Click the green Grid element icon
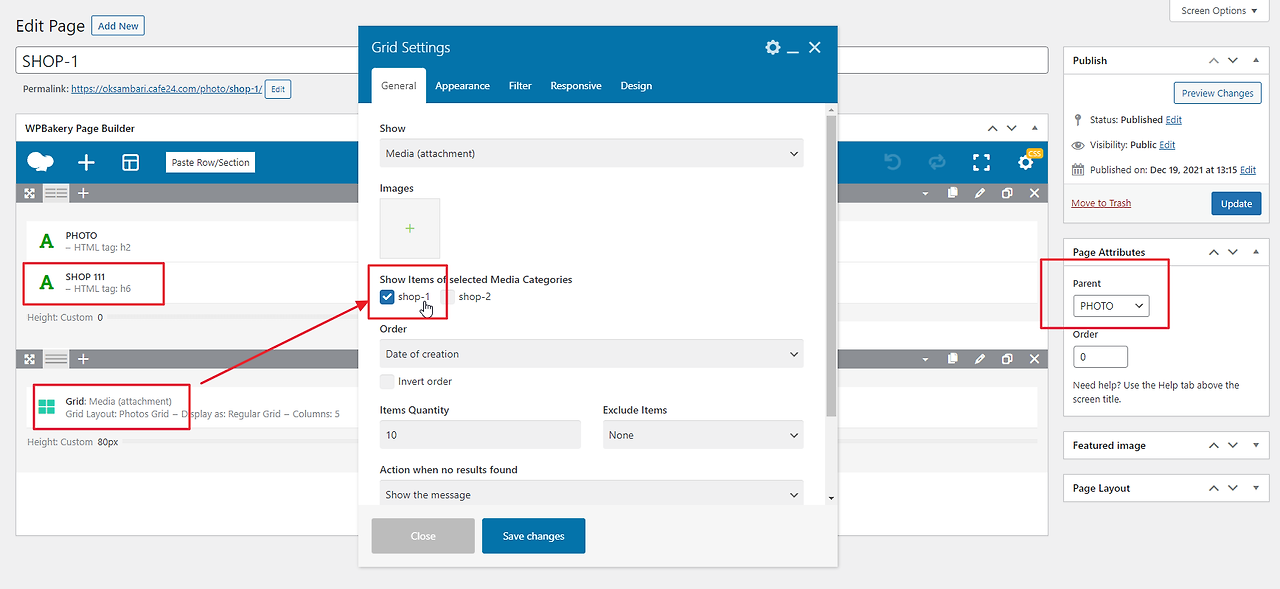This screenshot has width=1280, height=589. tap(46, 407)
